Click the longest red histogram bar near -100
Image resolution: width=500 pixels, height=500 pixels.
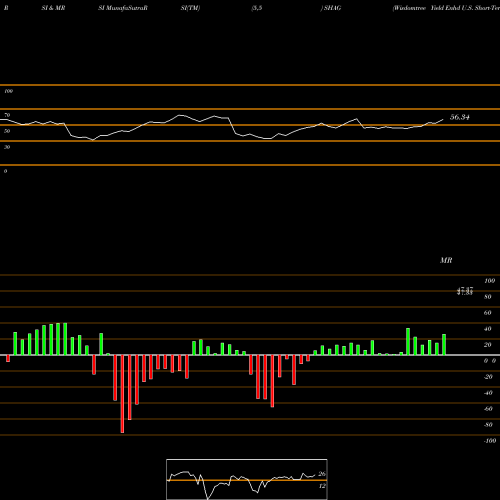point(122,394)
